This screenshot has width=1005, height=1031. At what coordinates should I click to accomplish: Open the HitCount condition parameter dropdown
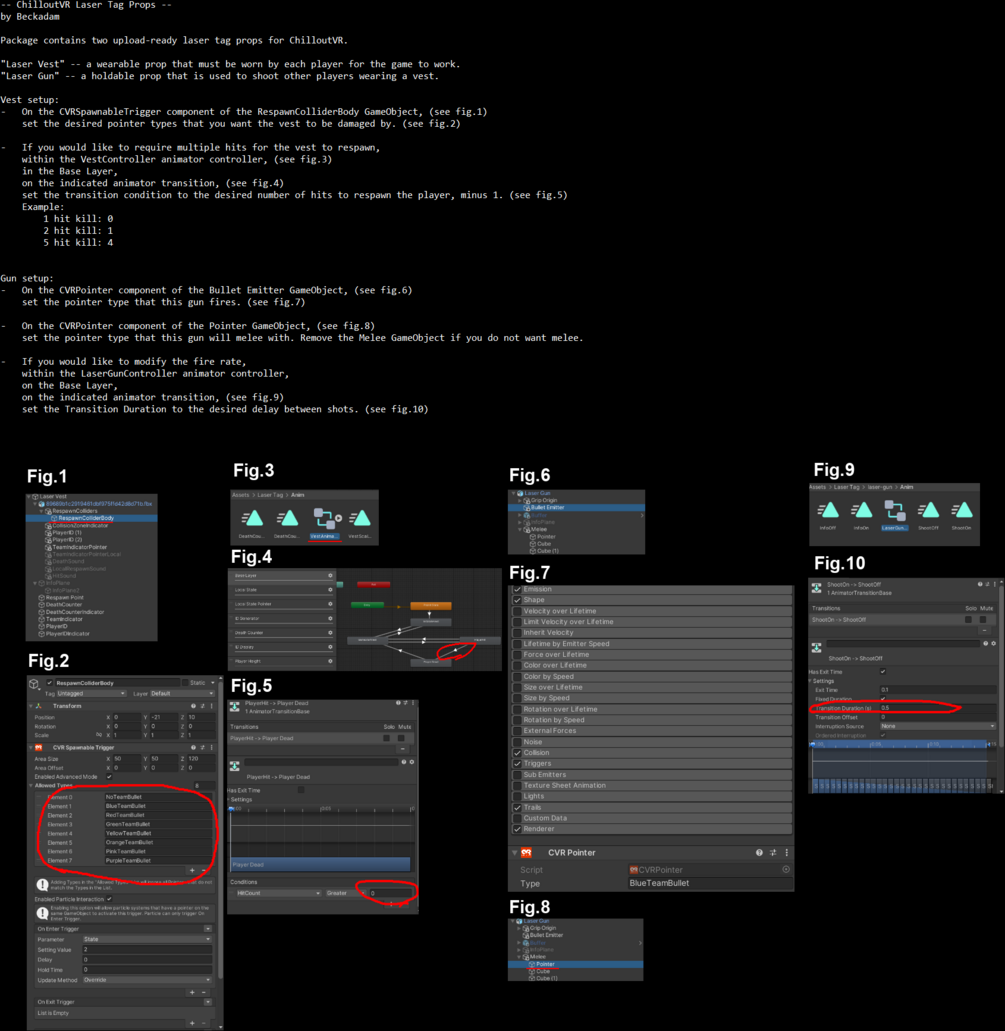click(x=278, y=893)
